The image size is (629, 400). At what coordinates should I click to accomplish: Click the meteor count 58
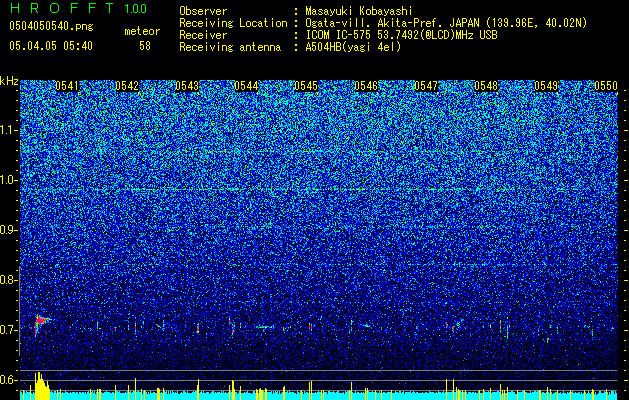(145, 46)
